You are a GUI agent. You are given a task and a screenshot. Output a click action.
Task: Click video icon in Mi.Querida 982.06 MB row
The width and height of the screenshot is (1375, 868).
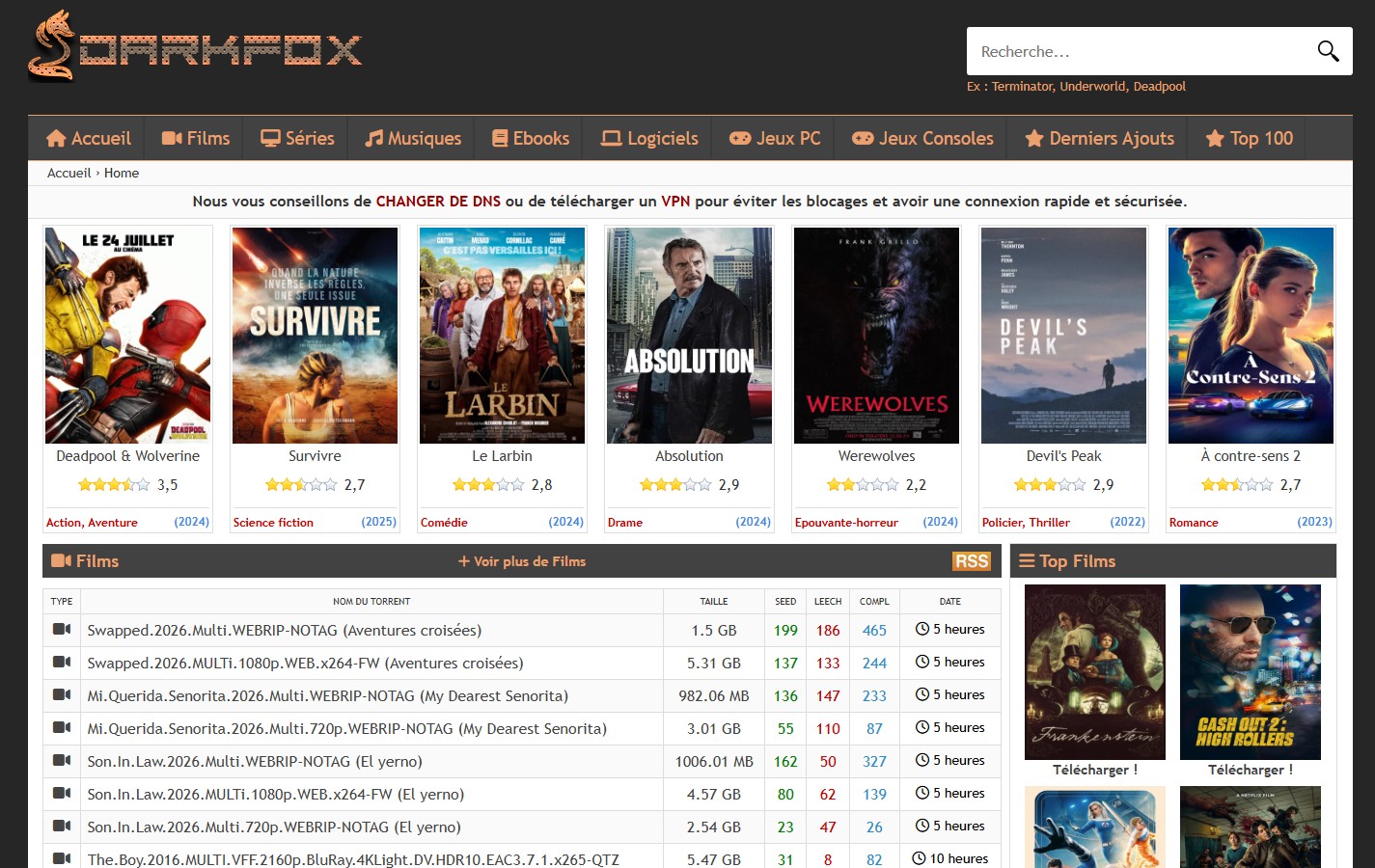tap(62, 694)
